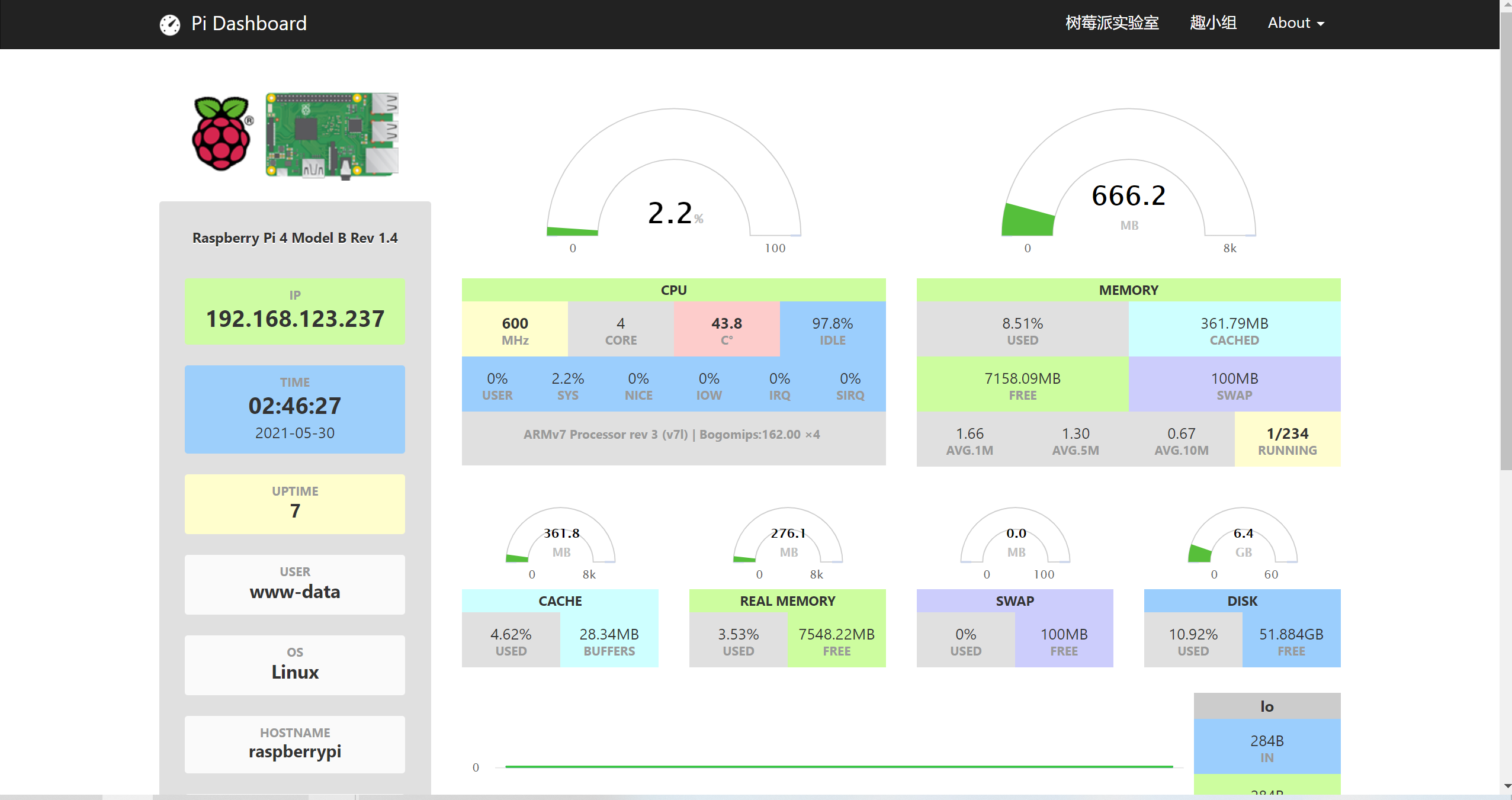The height and width of the screenshot is (800, 1512).
Task: Select the MEMORY panel header
Action: tap(1127, 290)
